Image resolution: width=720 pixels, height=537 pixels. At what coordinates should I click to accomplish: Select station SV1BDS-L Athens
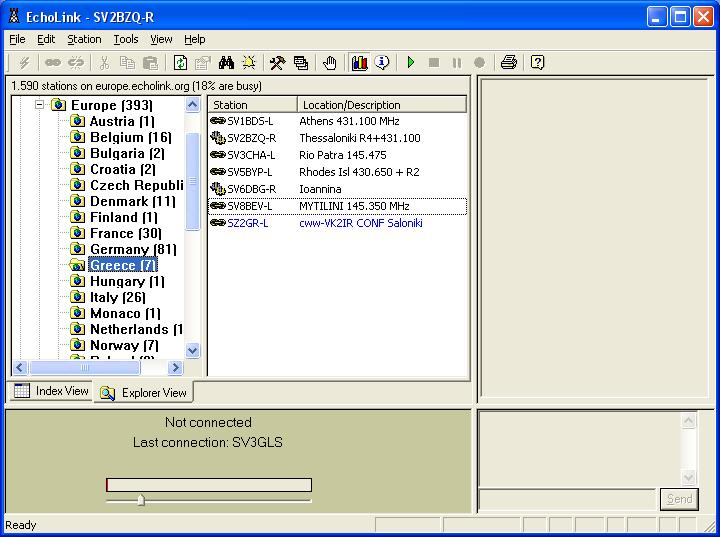(338, 121)
